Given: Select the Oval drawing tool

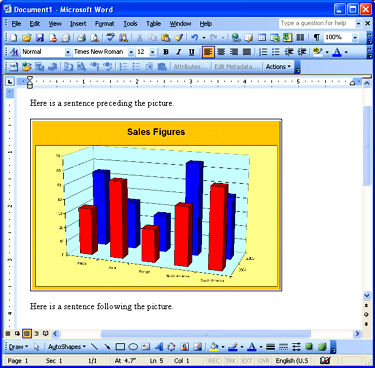Looking at the screenshot, I should click(x=133, y=347).
